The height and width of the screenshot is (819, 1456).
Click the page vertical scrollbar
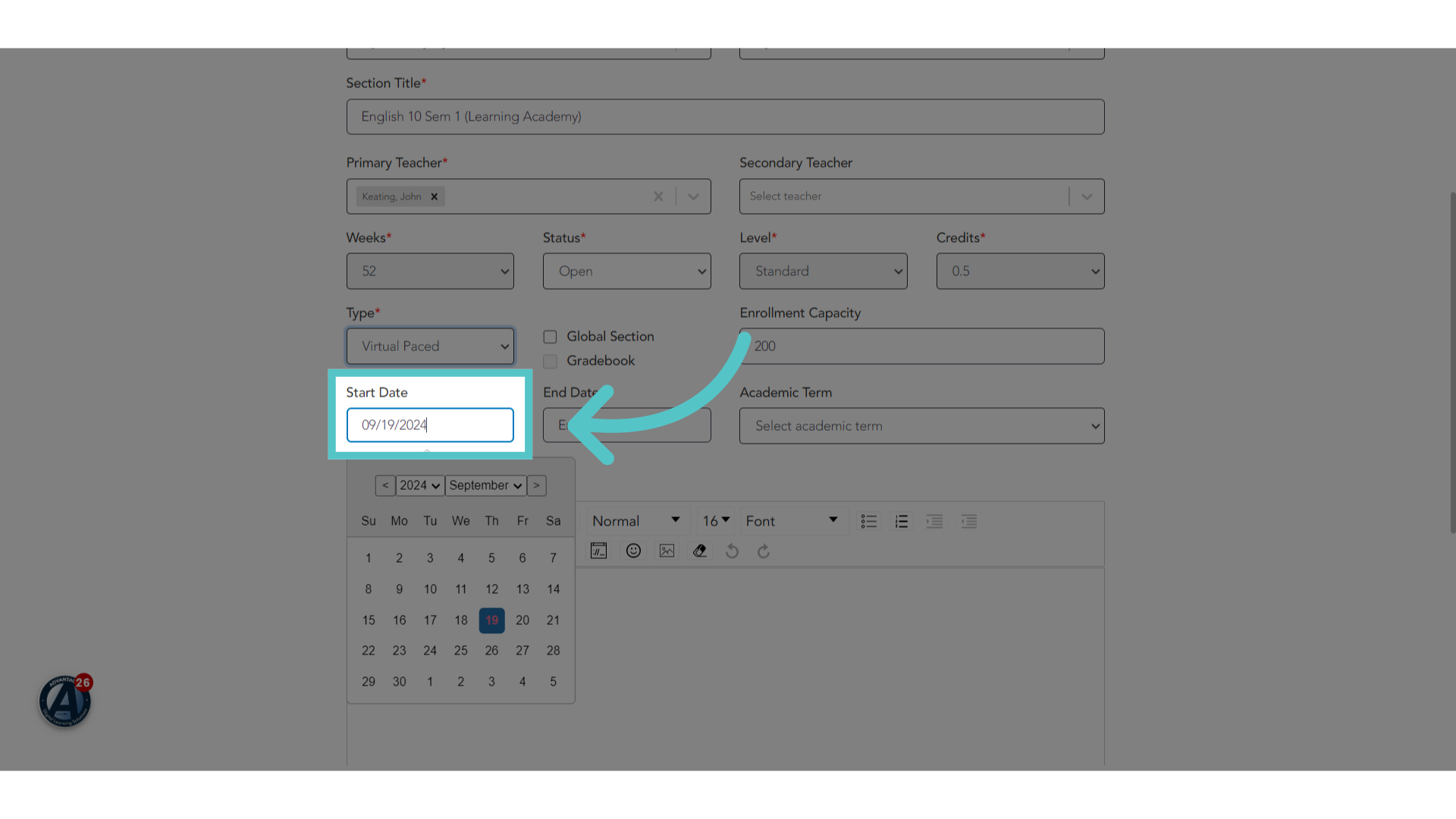pos(1452,362)
